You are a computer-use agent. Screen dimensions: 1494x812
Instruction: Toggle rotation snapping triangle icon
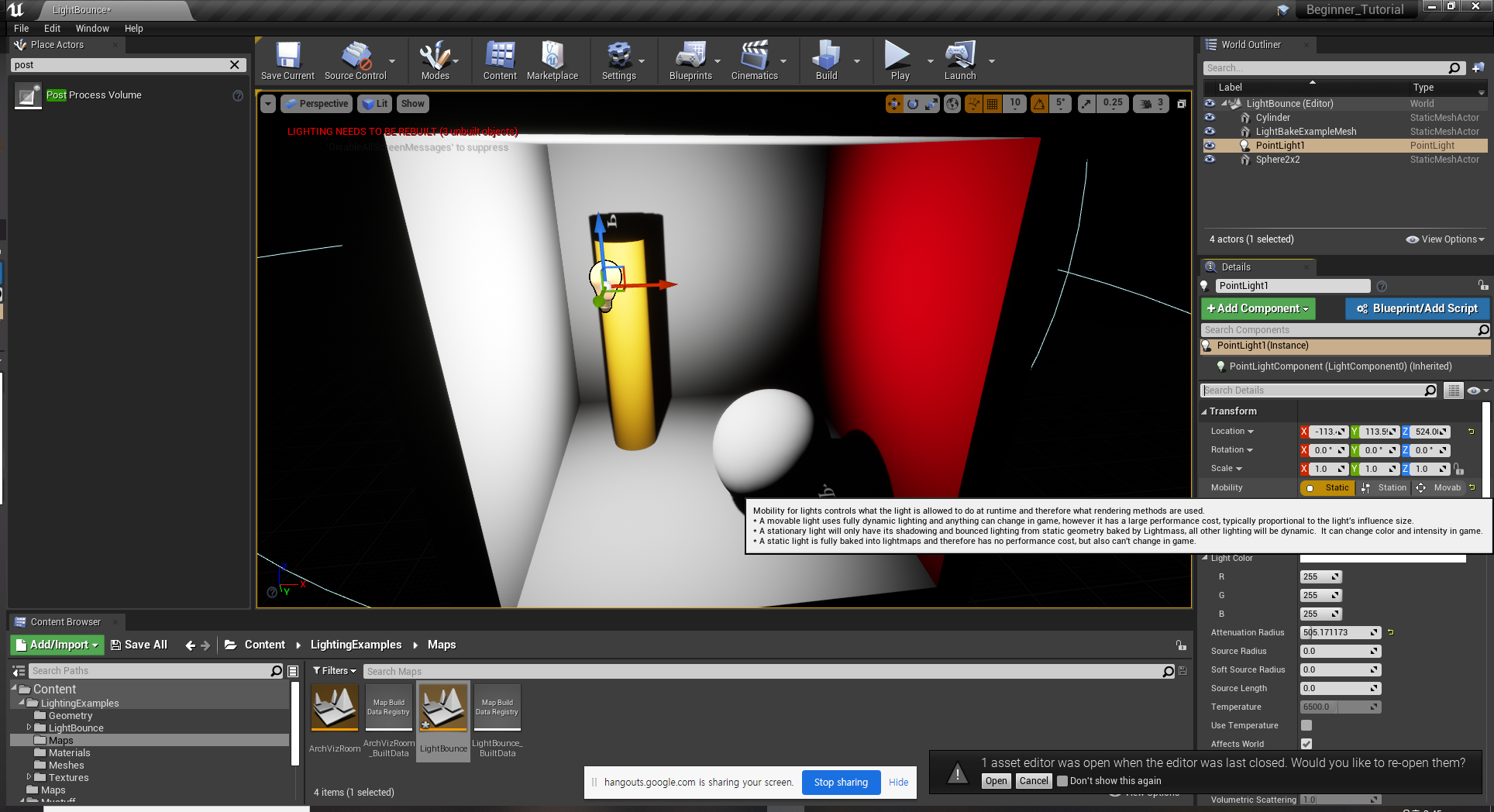pos(1039,104)
